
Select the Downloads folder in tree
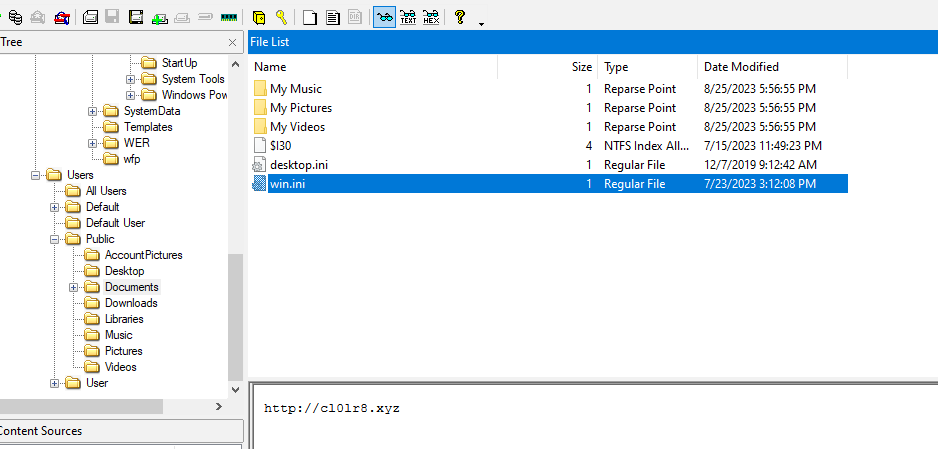coord(131,303)
